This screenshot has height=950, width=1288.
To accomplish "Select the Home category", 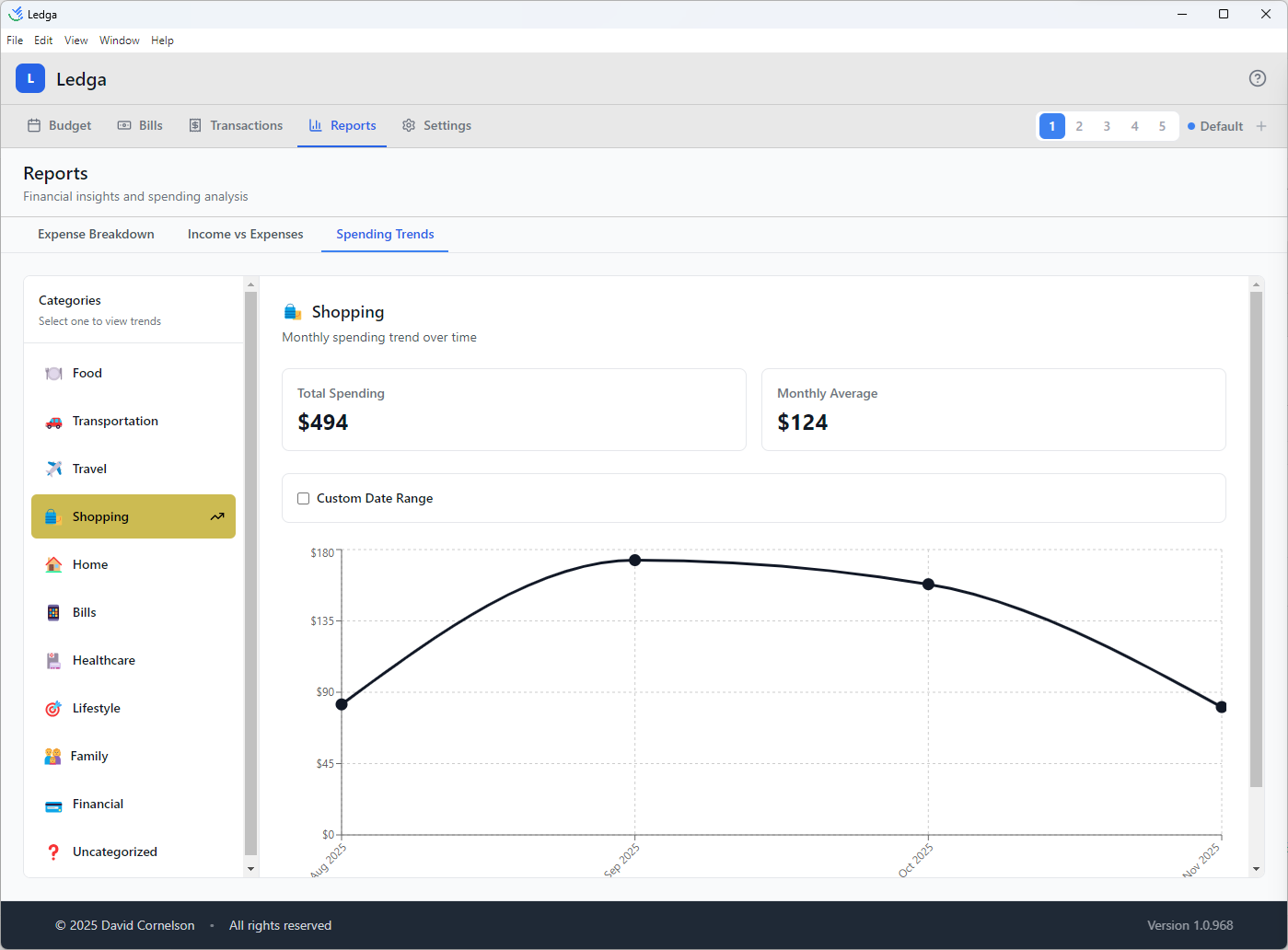I will coord(133,564).
